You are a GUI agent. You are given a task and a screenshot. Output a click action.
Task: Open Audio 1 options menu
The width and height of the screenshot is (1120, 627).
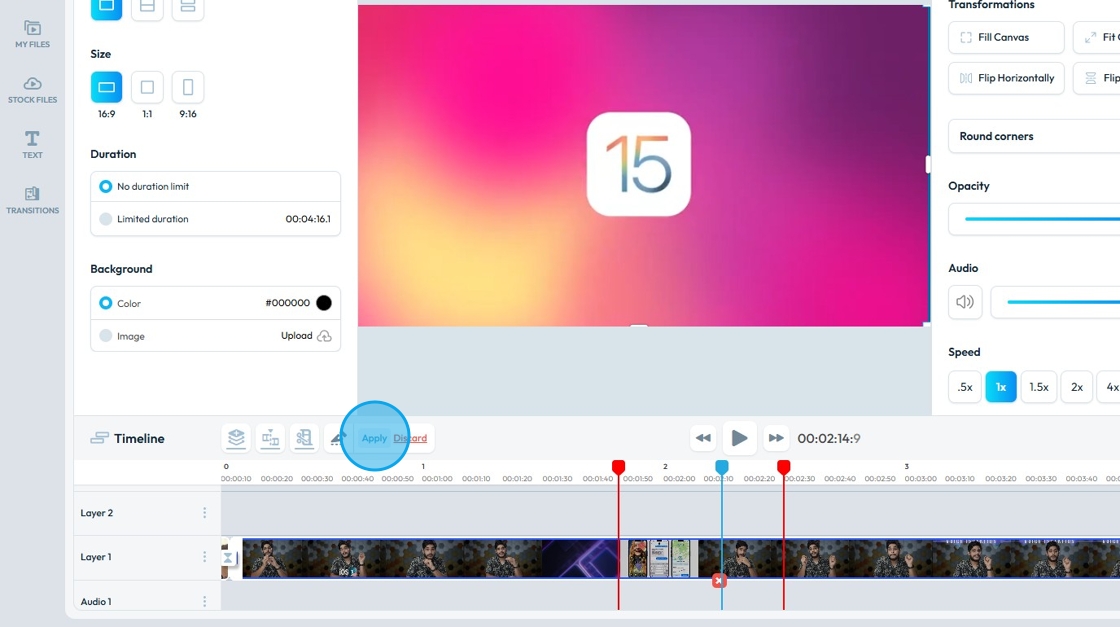(x=204, y=601)
